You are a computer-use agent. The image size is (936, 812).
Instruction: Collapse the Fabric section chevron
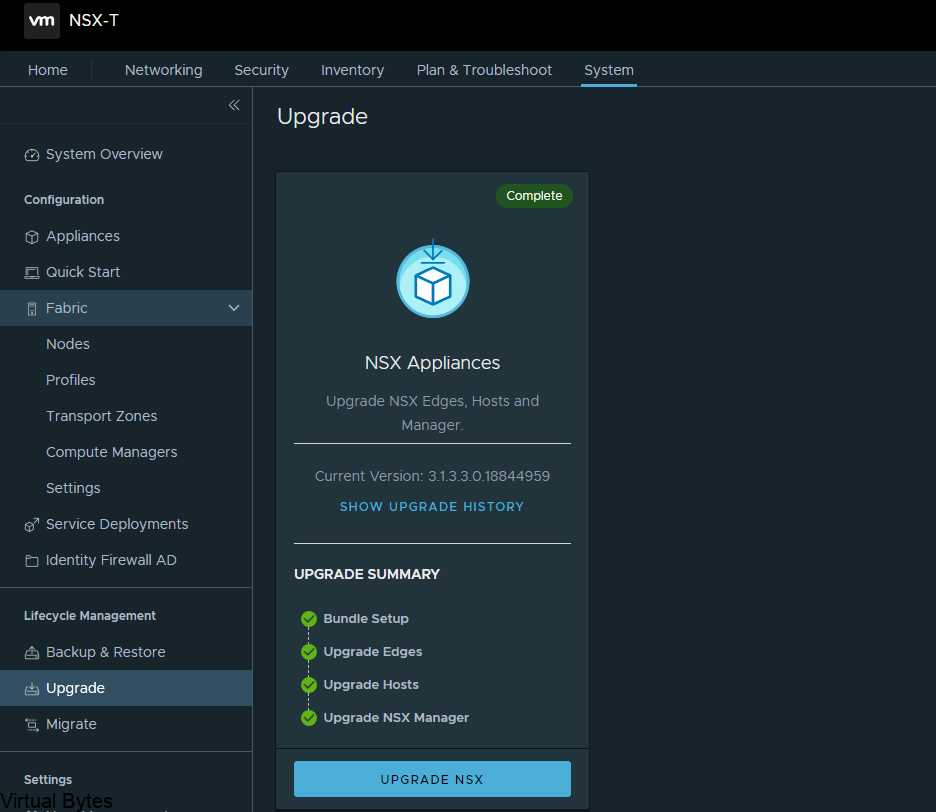coord(234,308)
